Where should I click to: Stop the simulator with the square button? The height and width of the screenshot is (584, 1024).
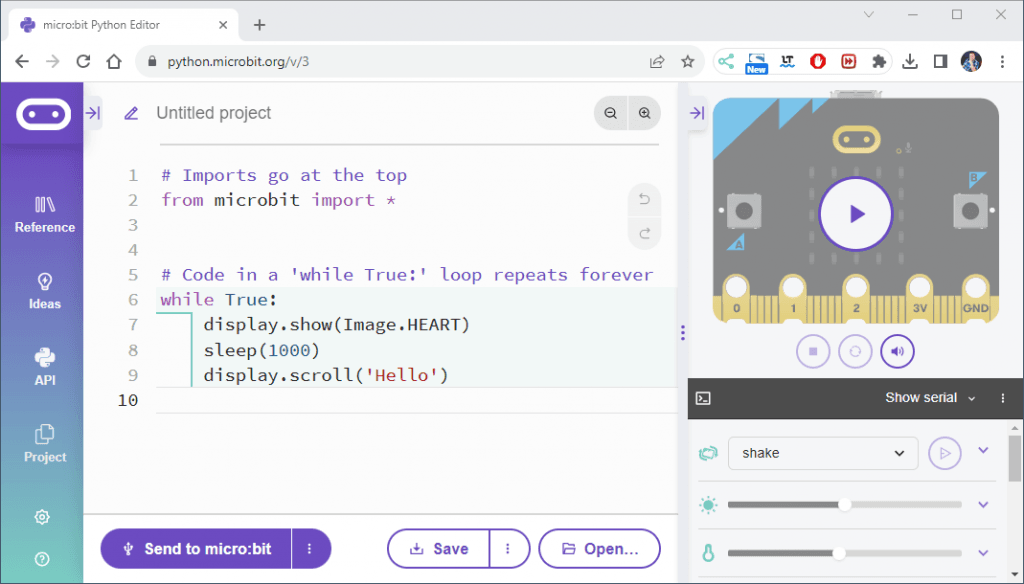tap(813, 351)
